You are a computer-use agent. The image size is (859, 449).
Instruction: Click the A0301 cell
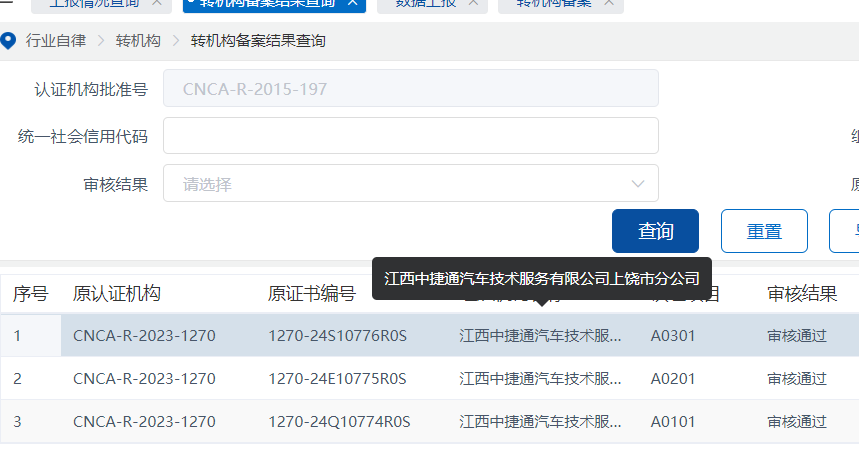click(673, 336)
